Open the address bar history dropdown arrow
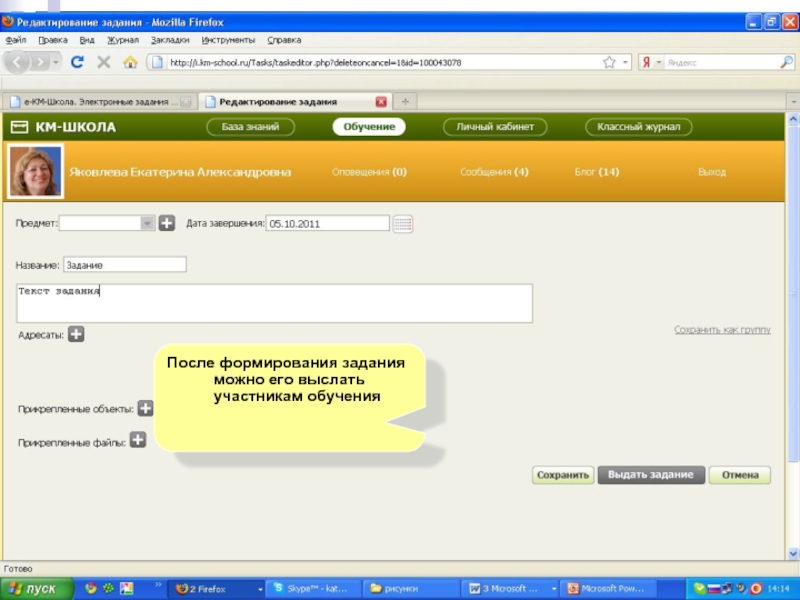The height and width of the screenshot is (600, 800). (x=626, y=62)
